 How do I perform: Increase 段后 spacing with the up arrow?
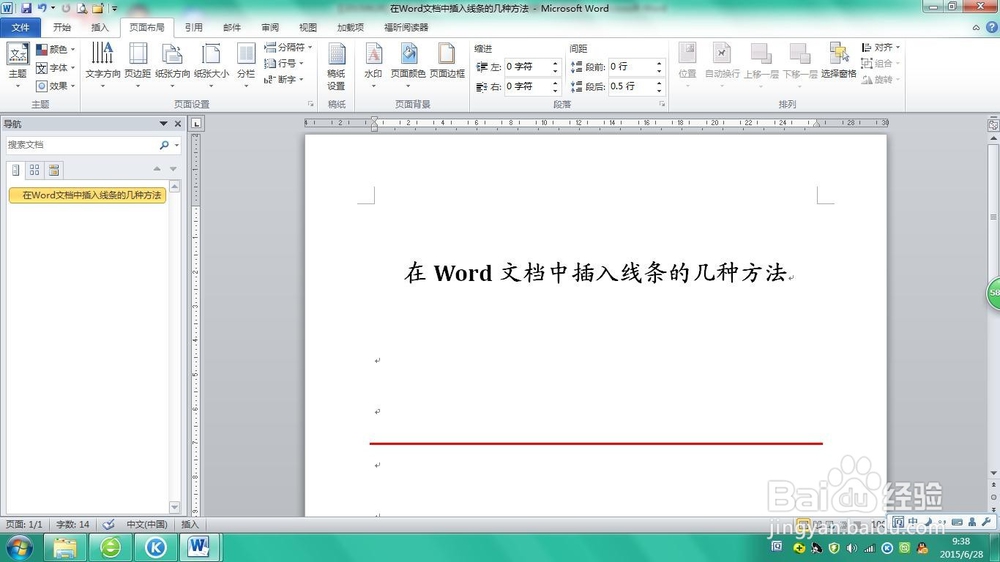coord(659,83)
